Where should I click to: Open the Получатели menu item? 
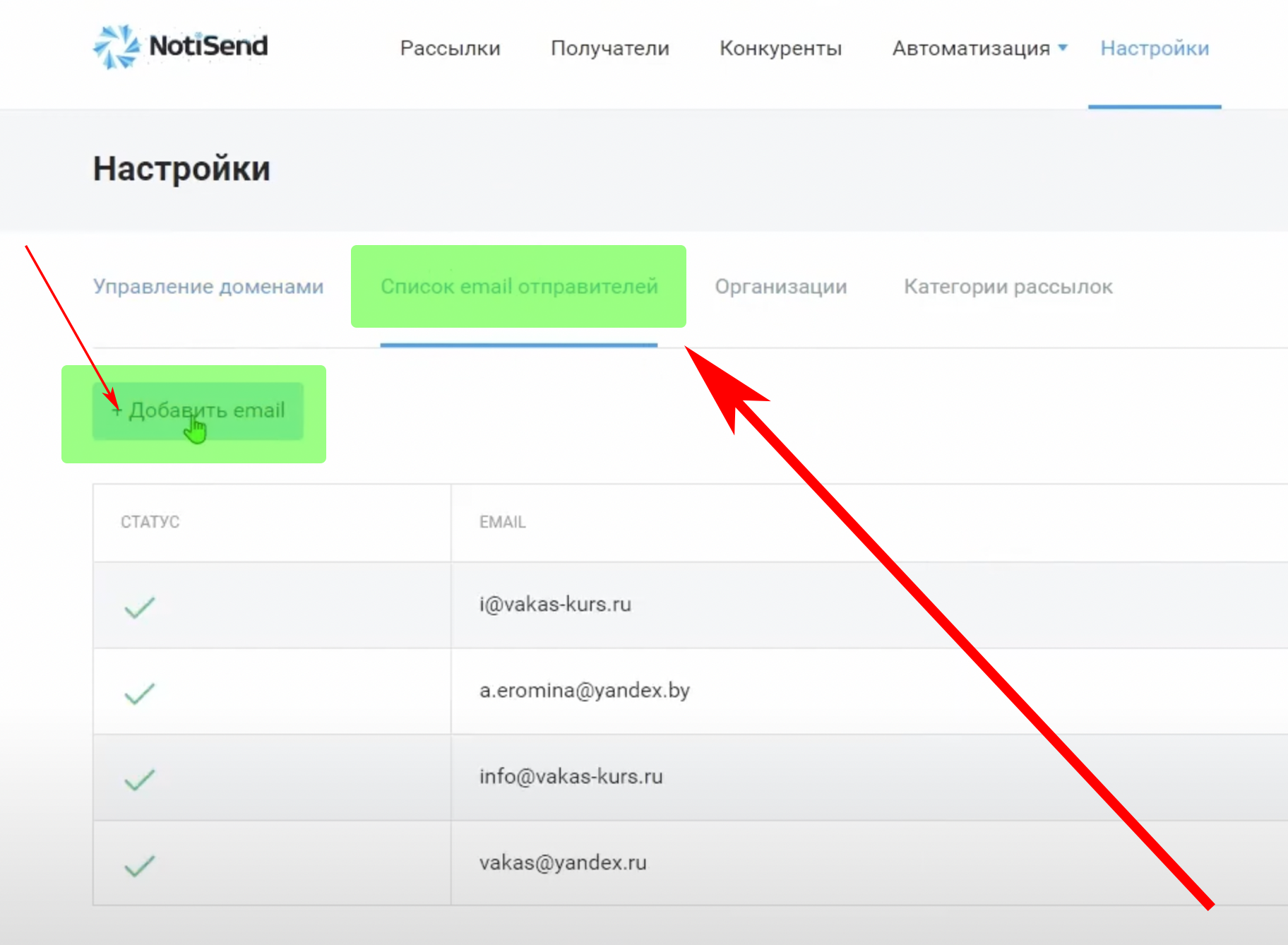click(609, 48)
